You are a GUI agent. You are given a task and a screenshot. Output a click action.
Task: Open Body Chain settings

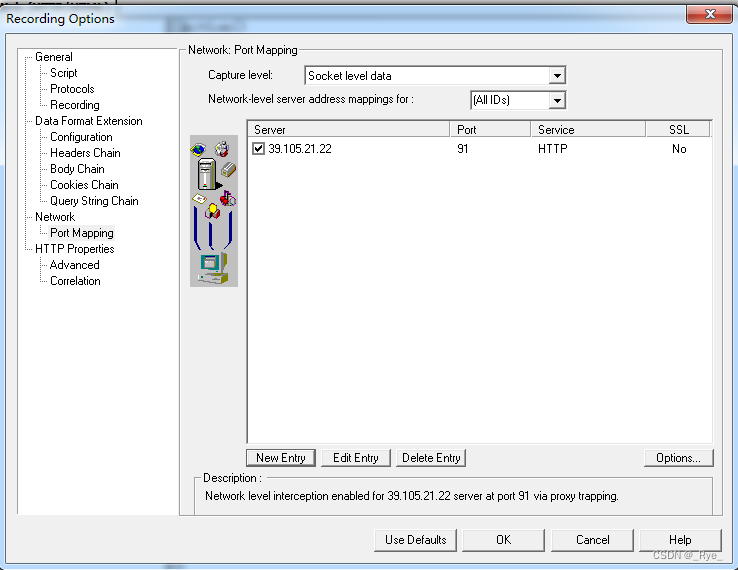pos(77,169)
